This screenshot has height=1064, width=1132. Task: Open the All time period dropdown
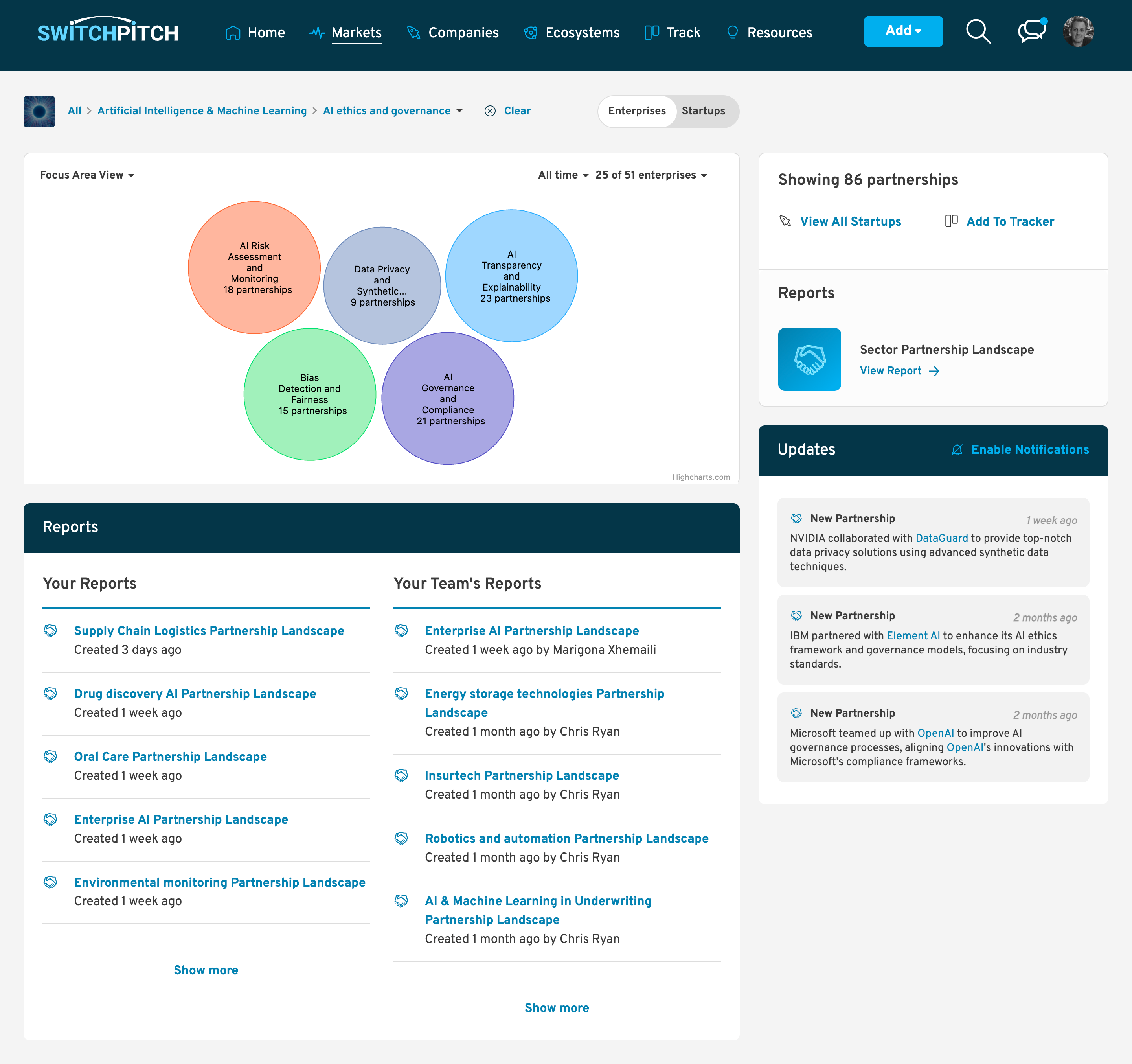coord(563,175)
